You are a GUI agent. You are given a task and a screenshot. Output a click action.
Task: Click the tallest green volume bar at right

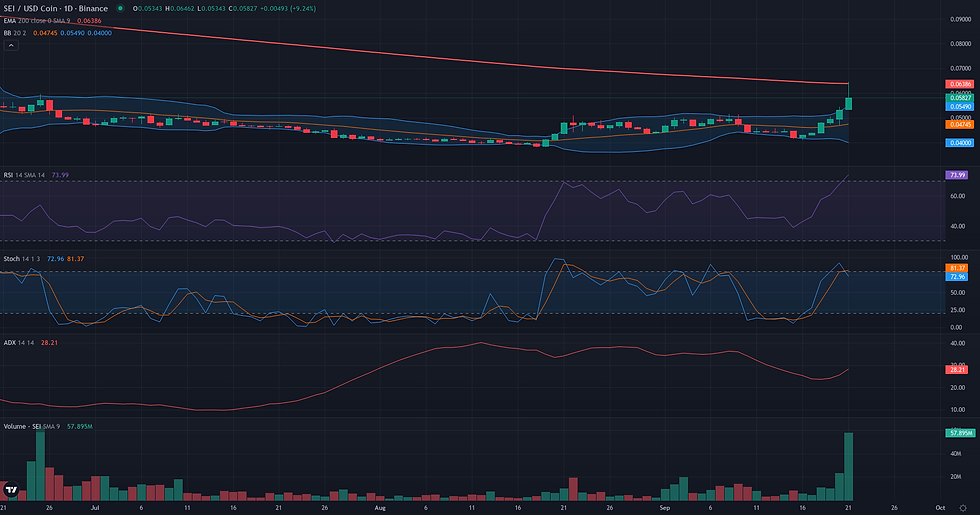[x=848, y=466]
